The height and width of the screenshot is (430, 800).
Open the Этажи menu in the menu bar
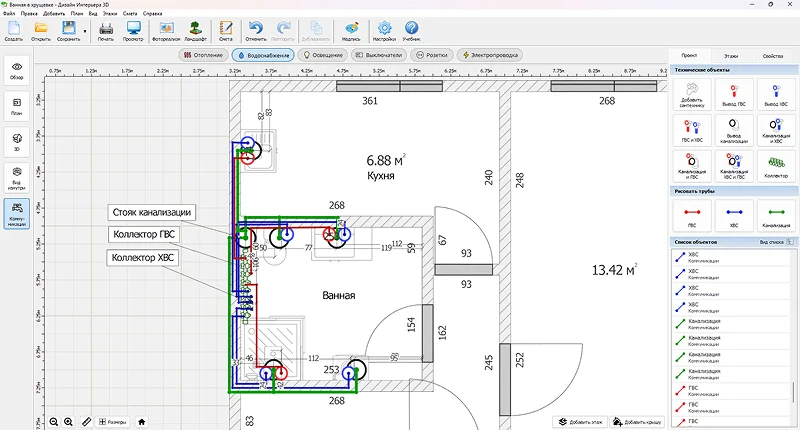[110, 14]
